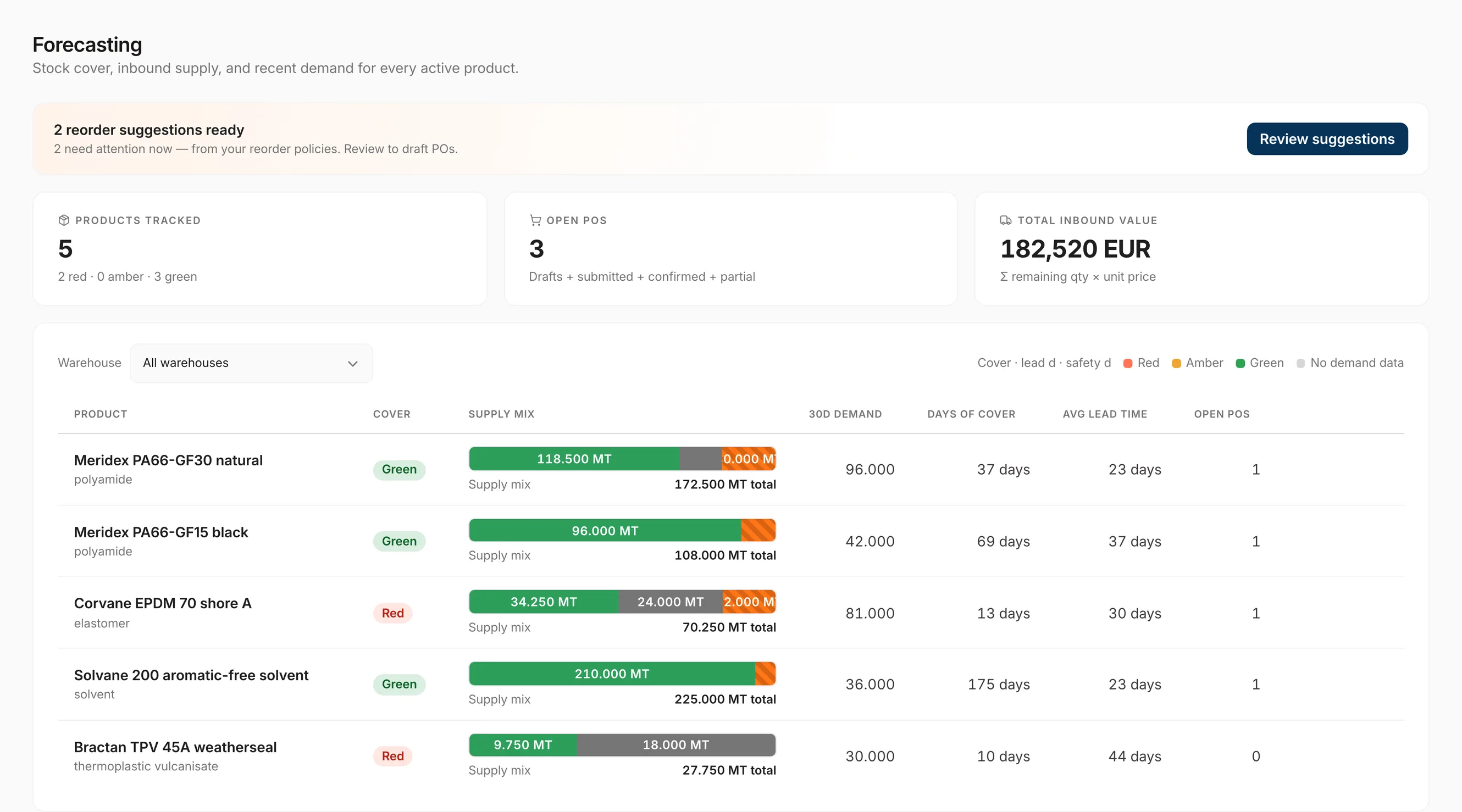Viewport: 1462px width, 812px height.
Task: Open Meridex PA66-GF15 black product
Action: 160,532
